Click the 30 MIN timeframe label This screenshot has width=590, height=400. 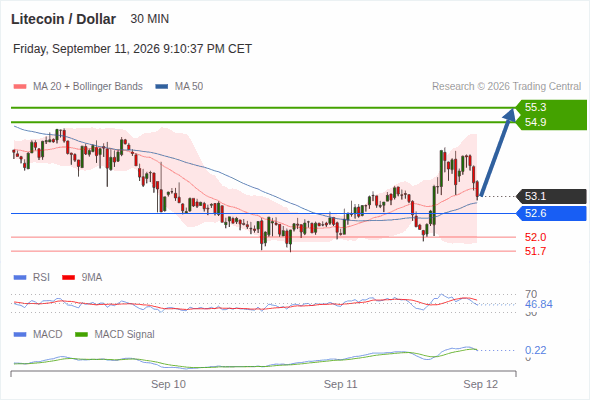(x=149, y=19)
